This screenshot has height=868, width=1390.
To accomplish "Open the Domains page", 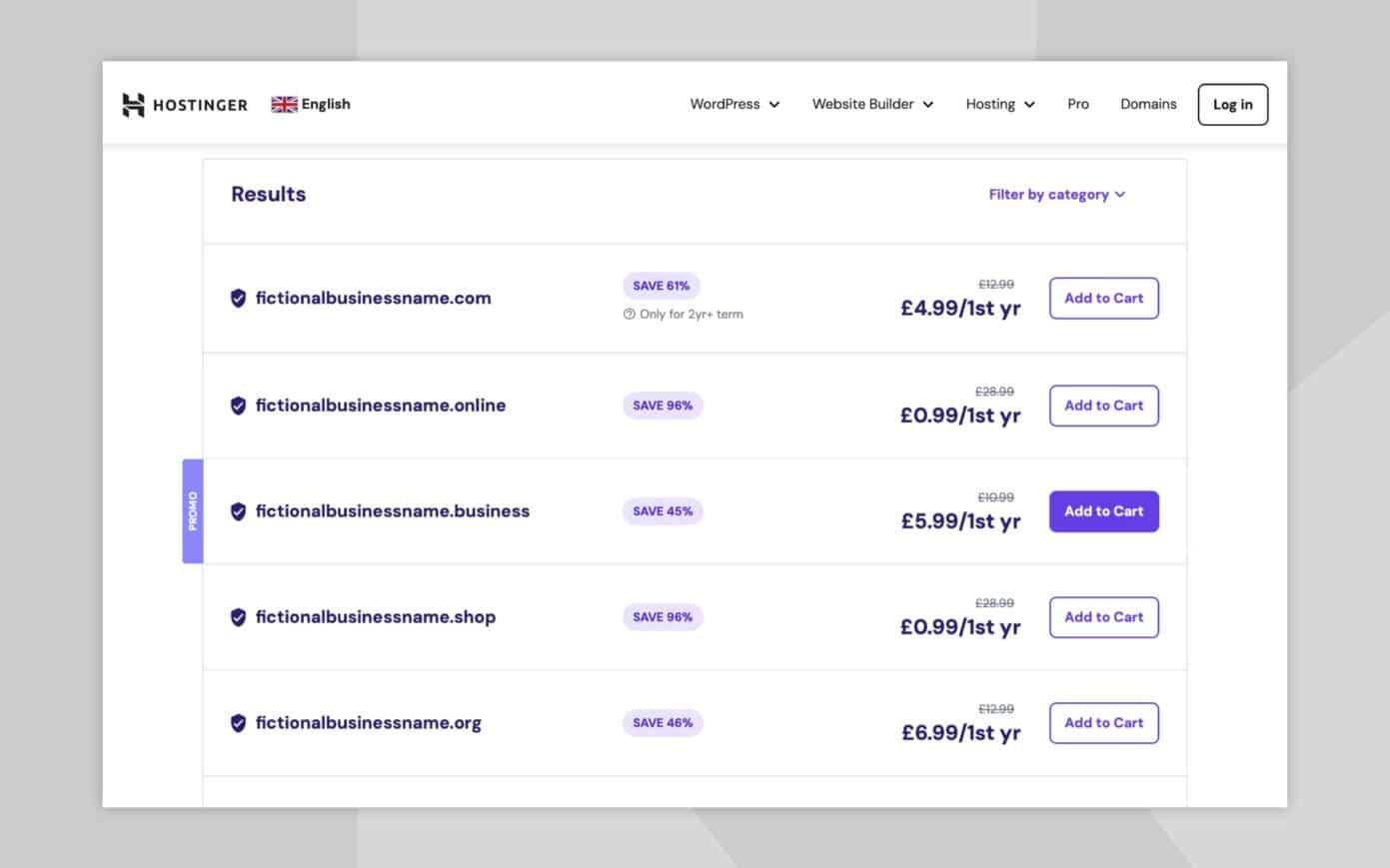I will pos(1148,104).
